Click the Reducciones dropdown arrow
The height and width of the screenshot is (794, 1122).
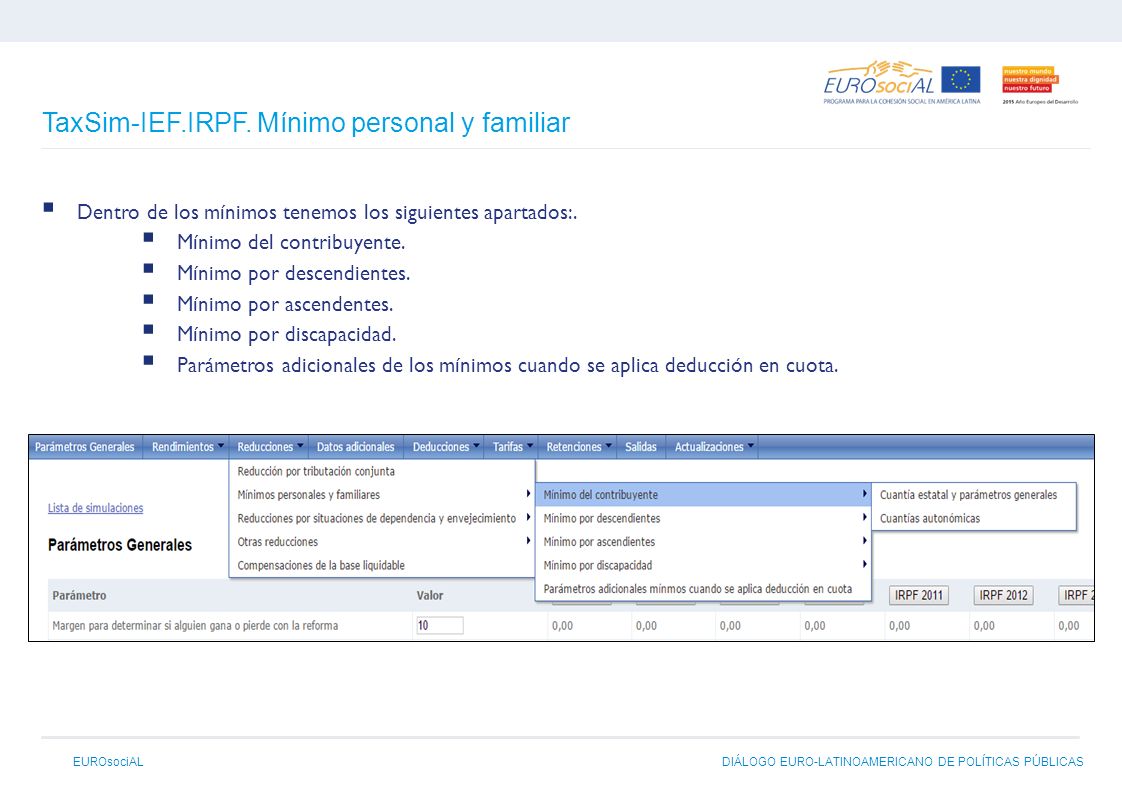300,446
